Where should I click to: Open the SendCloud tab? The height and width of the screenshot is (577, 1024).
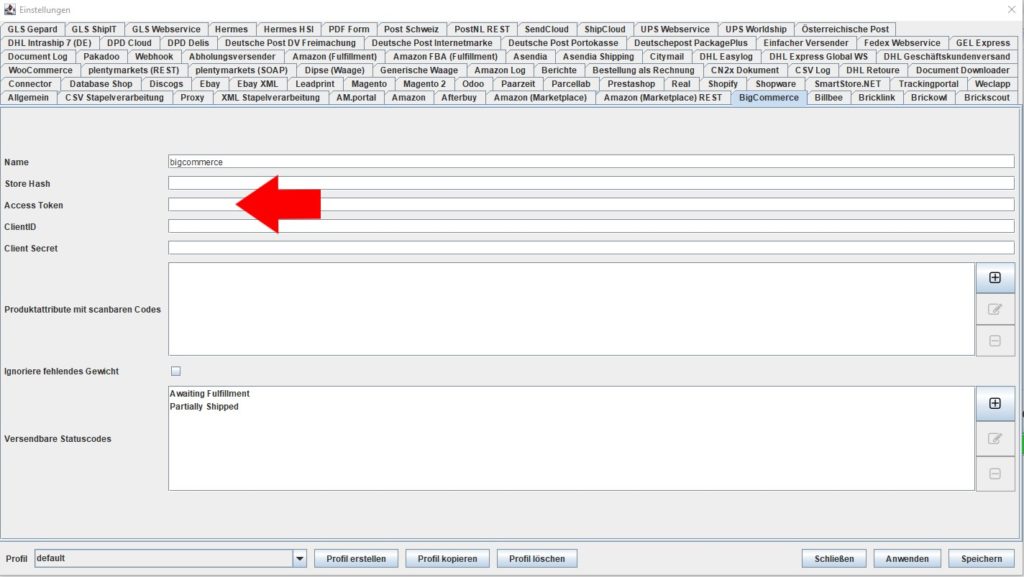[547, 29]
